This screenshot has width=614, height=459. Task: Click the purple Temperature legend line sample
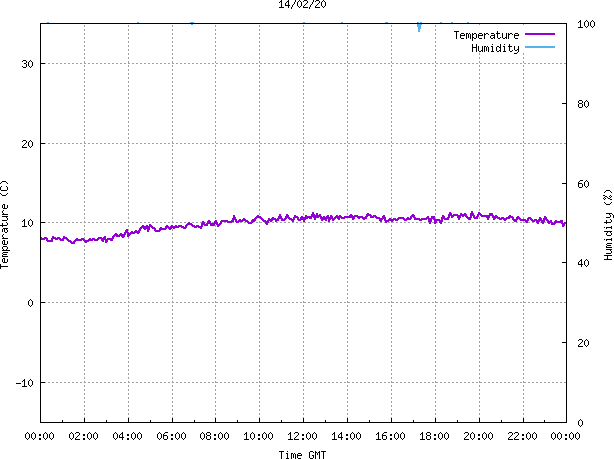pyautogui.click(x=540, y=34)
